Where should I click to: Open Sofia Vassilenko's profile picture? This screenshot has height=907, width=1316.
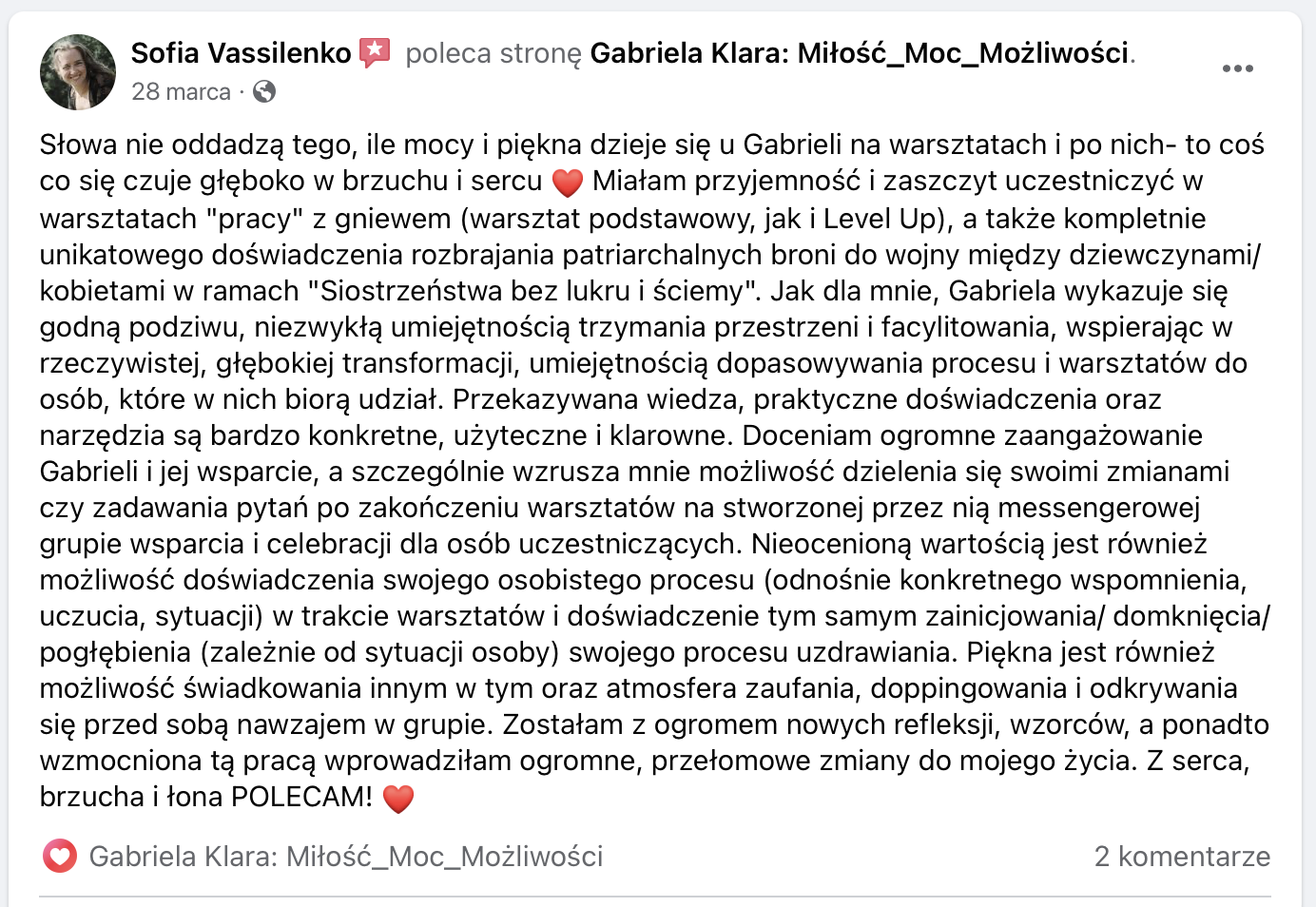[x=78, y=72]
